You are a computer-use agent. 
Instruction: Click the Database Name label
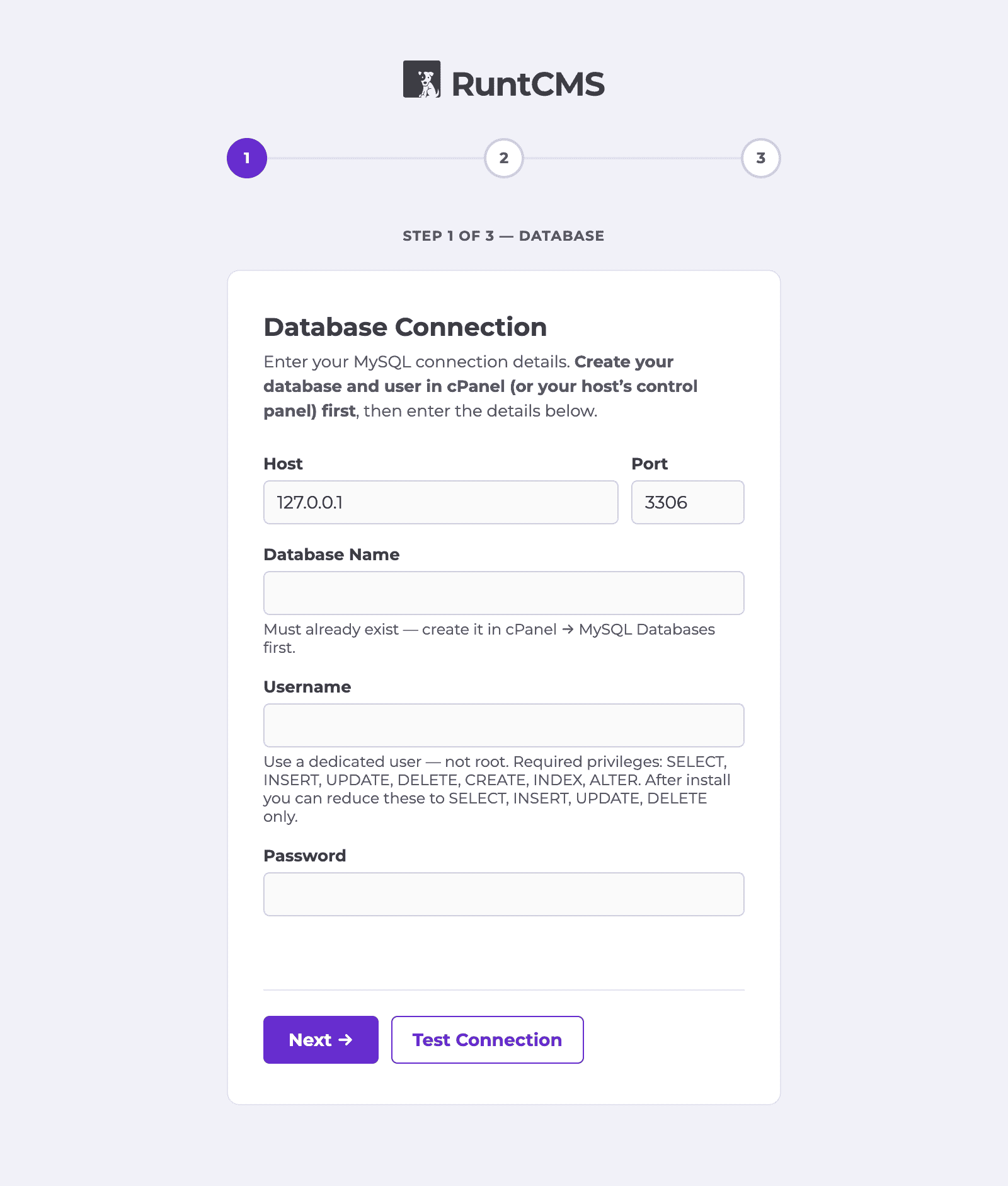(x=331, y=555)
